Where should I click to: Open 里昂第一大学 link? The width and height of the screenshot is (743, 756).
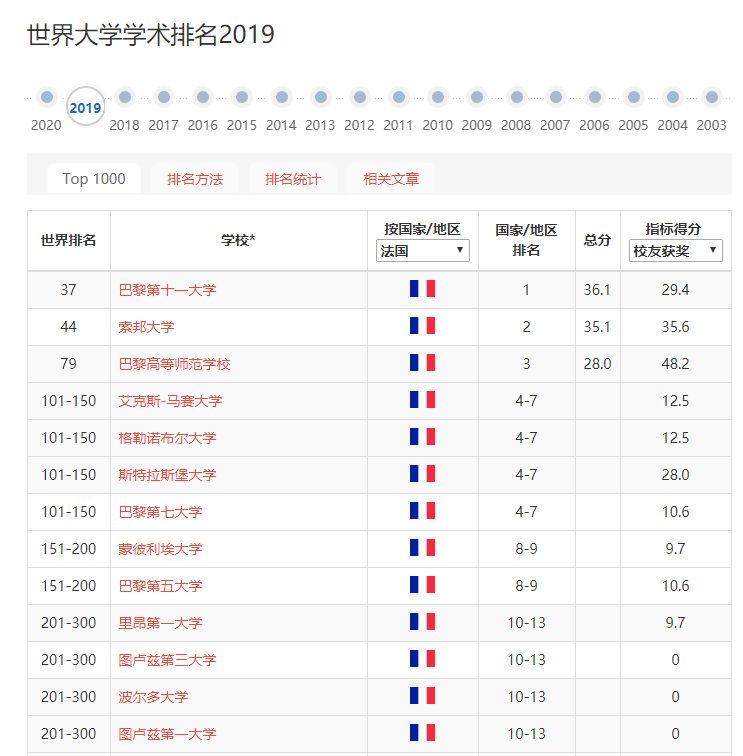[x=161, y=623]
